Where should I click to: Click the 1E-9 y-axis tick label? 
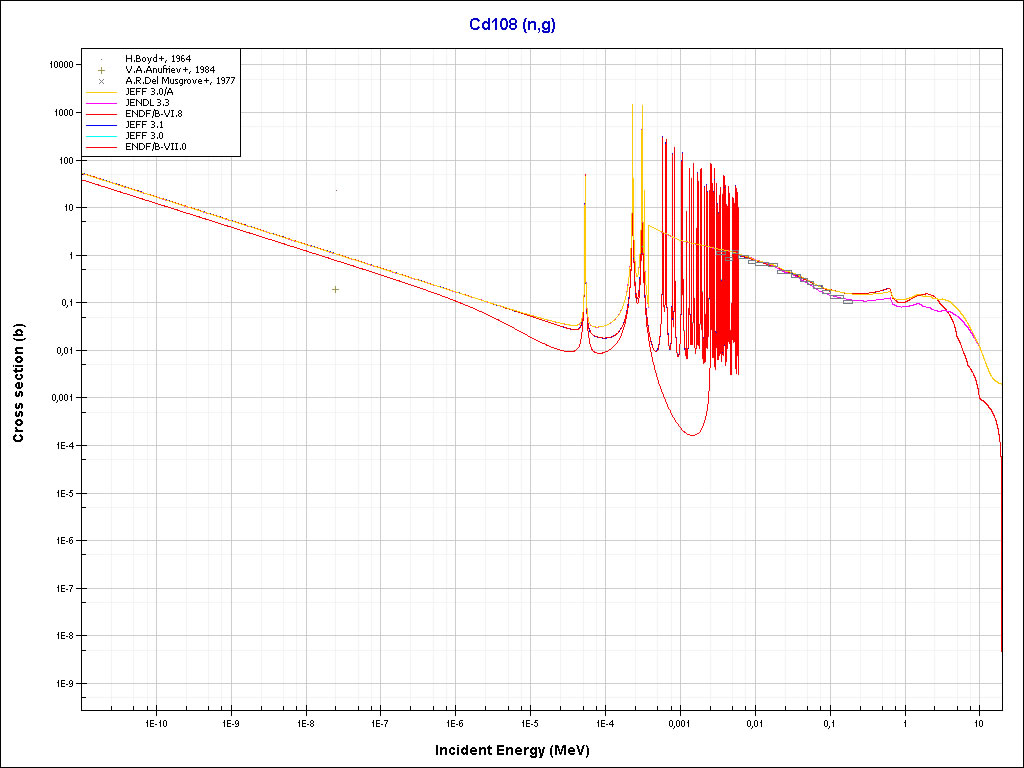pyautogui.click(x=62, y=683)
